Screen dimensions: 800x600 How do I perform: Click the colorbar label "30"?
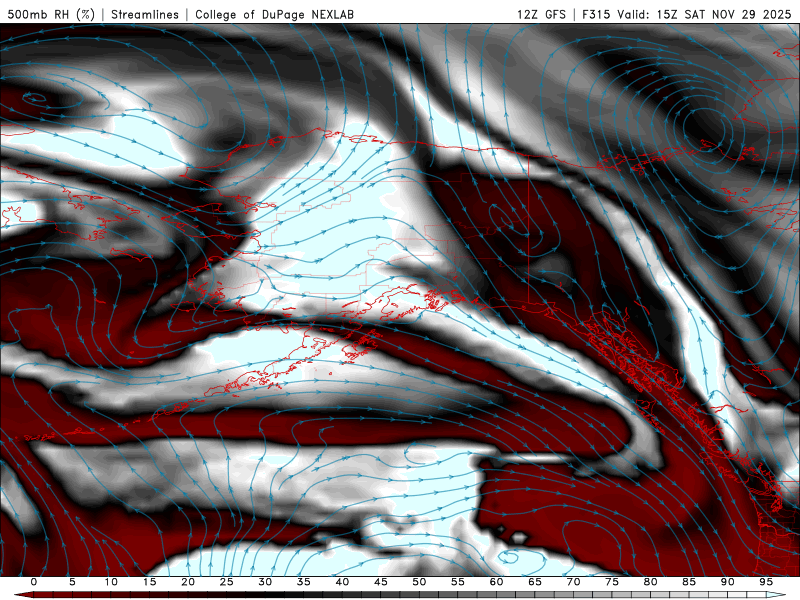[x=265, y=582]
